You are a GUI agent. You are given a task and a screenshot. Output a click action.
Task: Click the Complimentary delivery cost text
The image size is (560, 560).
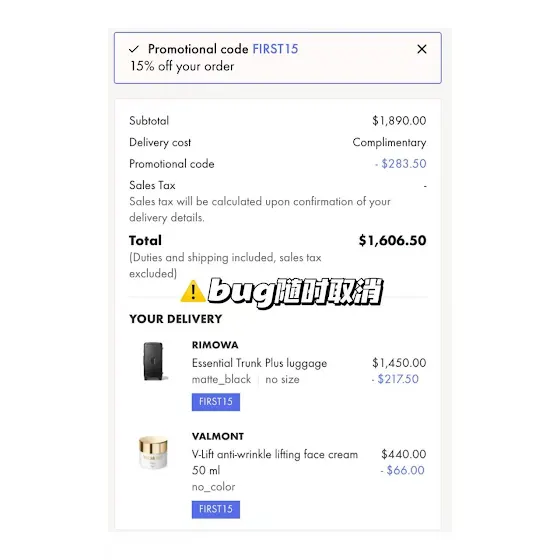click(x=389, y=142)
